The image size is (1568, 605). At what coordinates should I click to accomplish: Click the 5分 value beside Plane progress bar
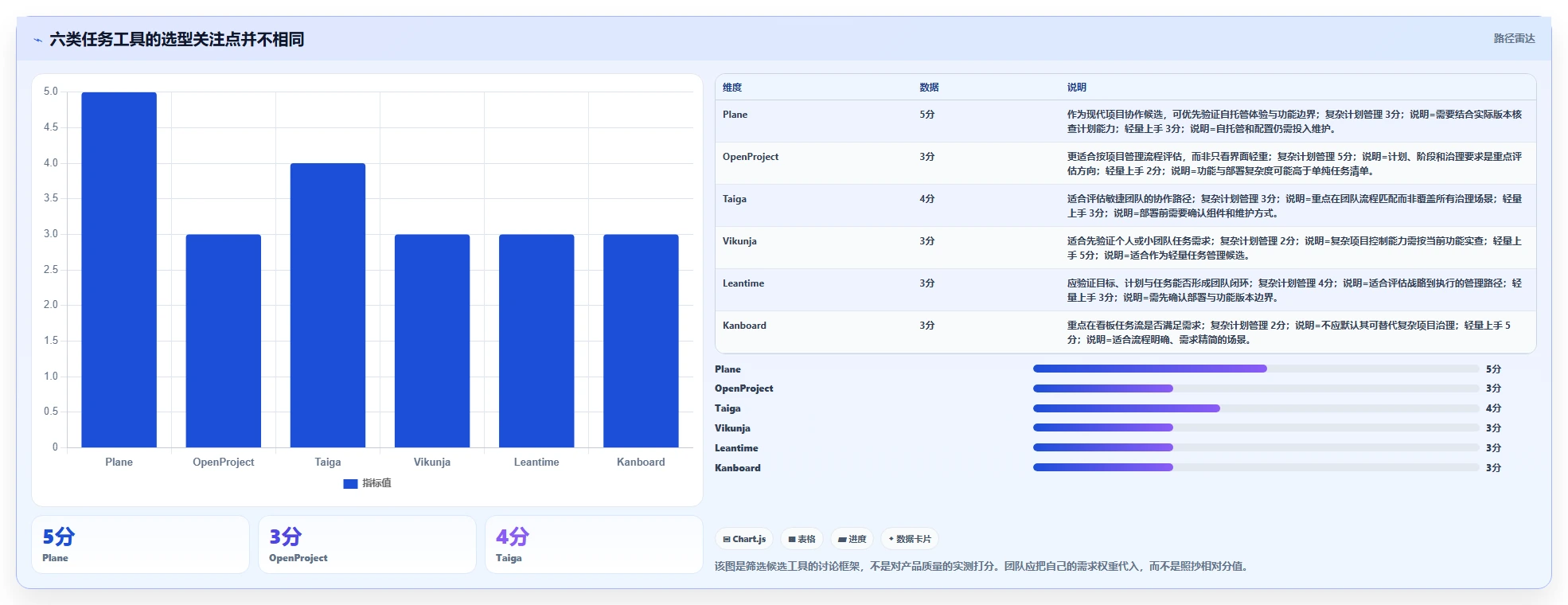pyautogui.click(x=1493, y=369)
